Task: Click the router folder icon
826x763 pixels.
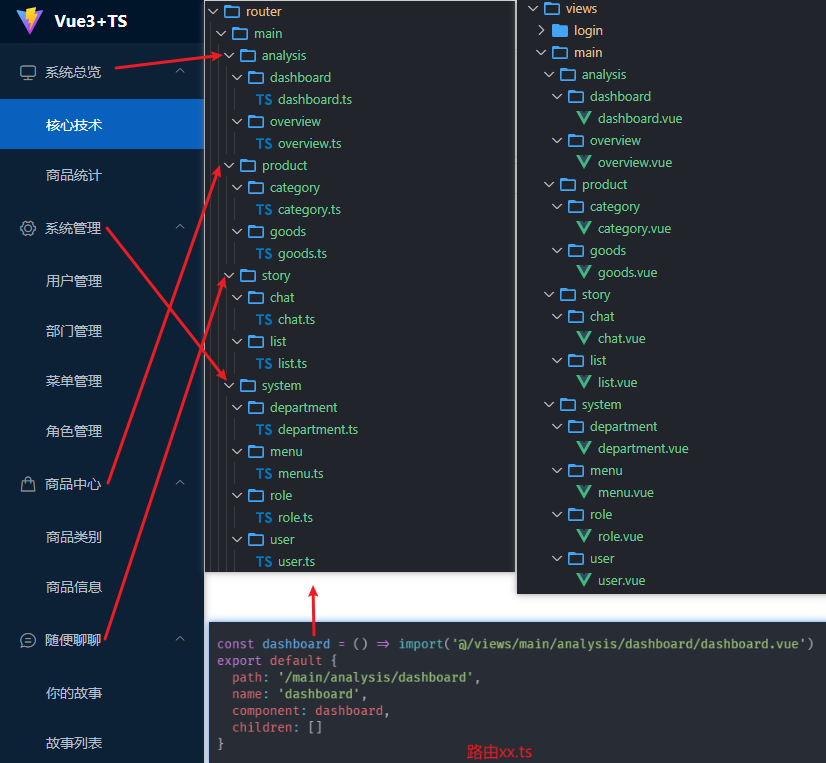Action: pos(232,11)
